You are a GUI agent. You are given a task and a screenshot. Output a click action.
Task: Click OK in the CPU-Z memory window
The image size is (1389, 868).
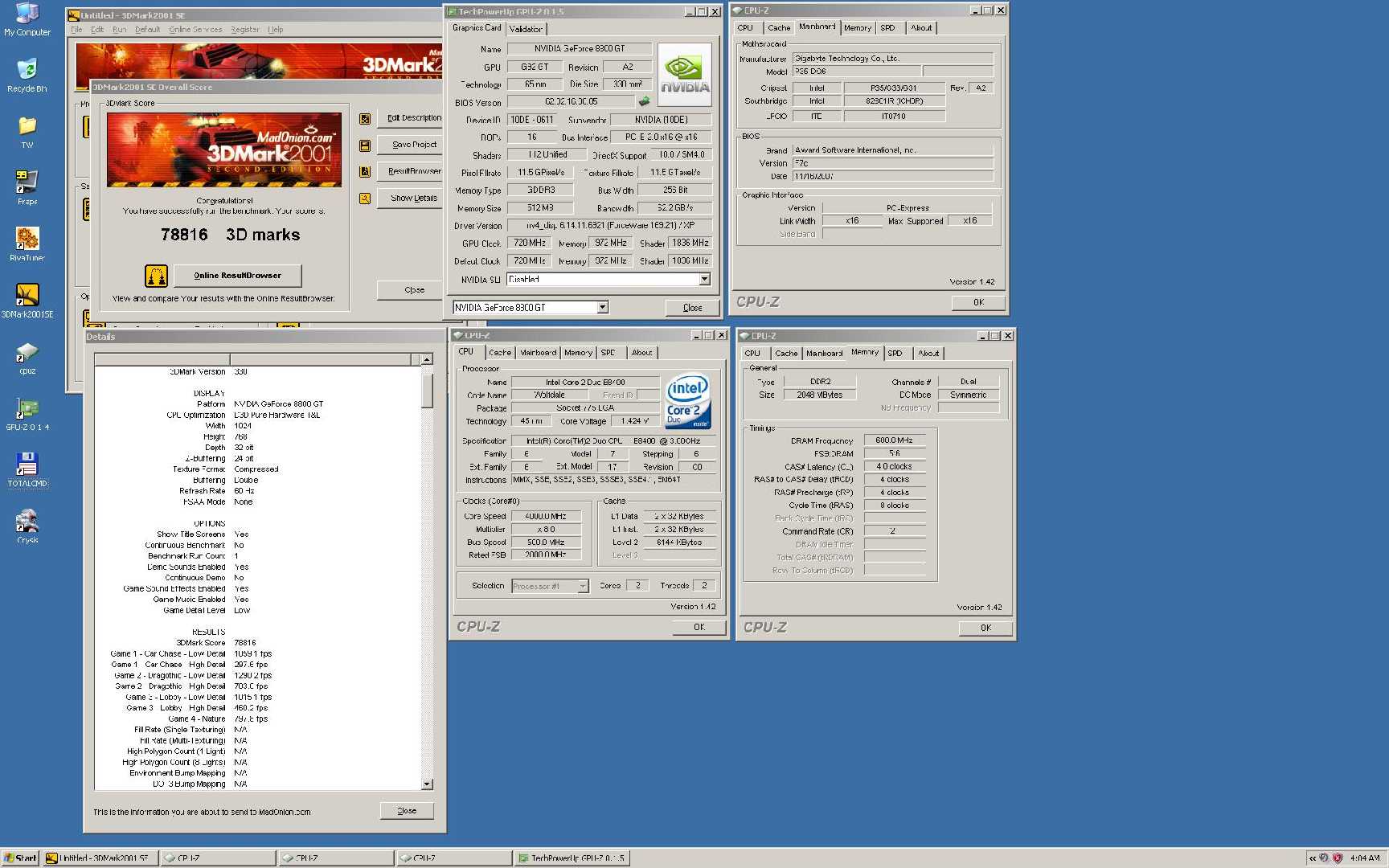pos(985,628)
